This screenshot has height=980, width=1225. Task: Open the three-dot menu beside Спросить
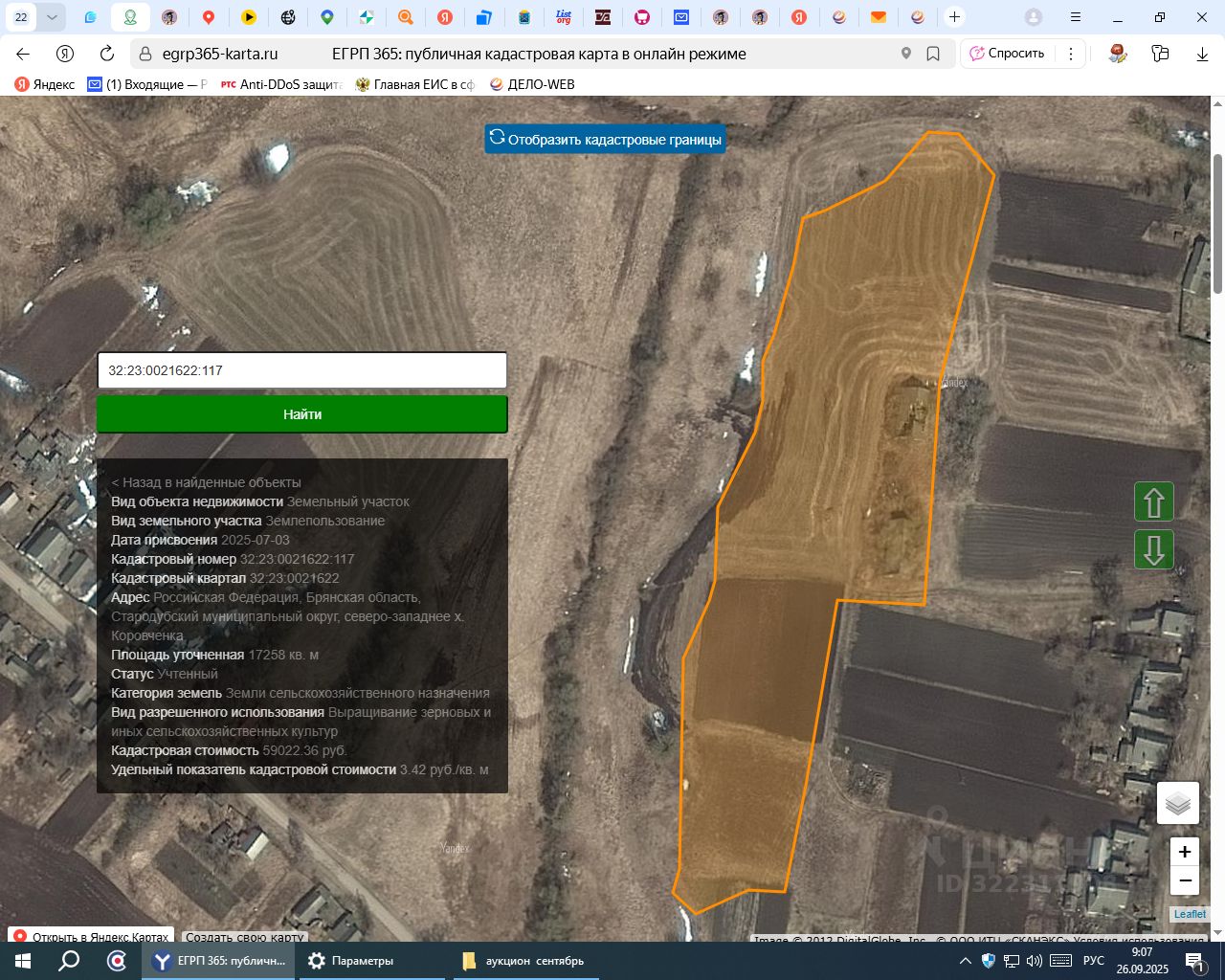click(x=1071, y=54)
